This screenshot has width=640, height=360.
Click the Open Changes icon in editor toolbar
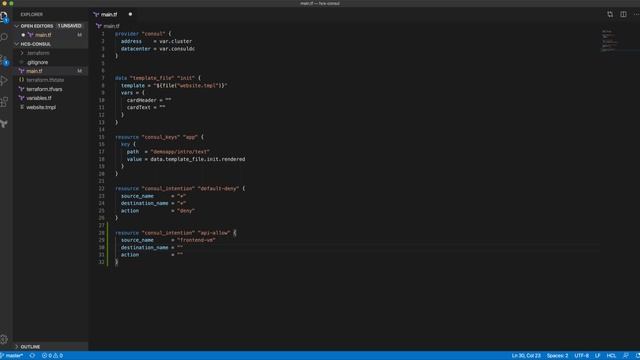coord(610,14)
